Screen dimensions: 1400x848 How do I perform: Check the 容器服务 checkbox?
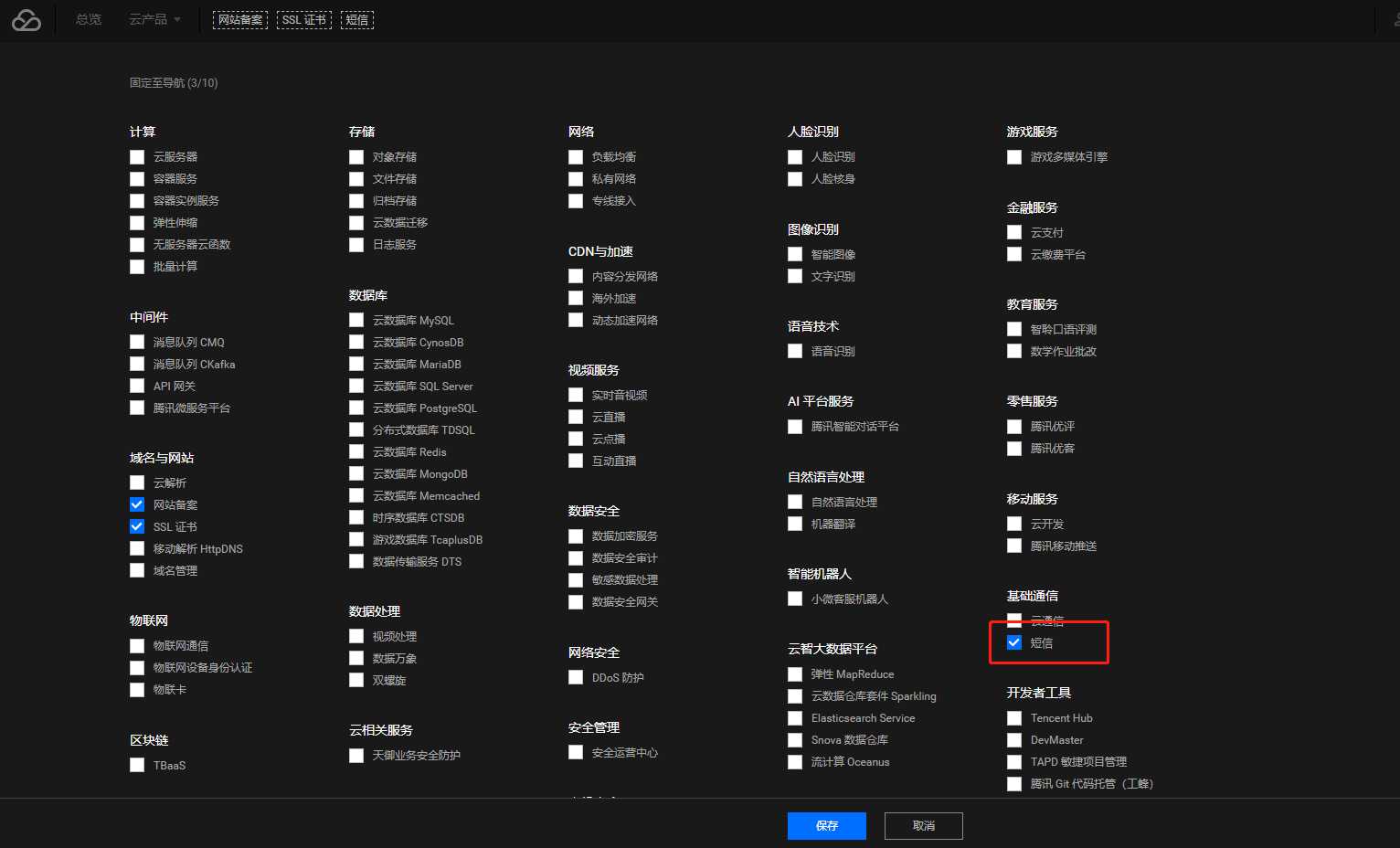click(137, 179)
